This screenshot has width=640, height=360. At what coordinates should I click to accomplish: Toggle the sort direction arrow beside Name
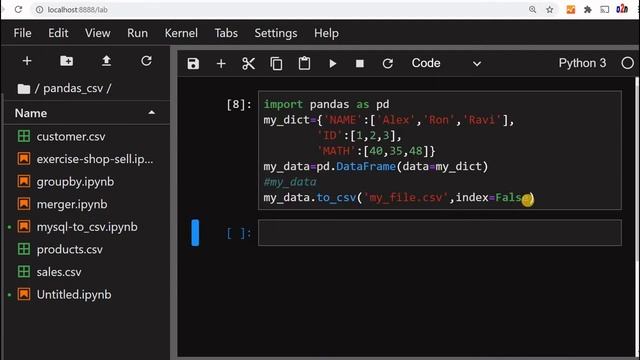pos(151,113)
